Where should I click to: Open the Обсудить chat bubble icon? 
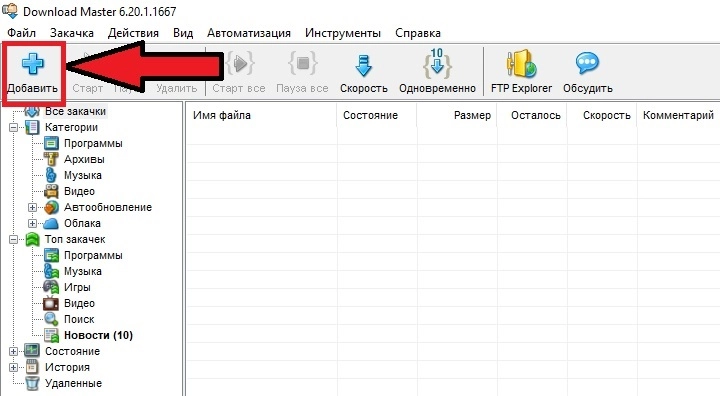587,63
